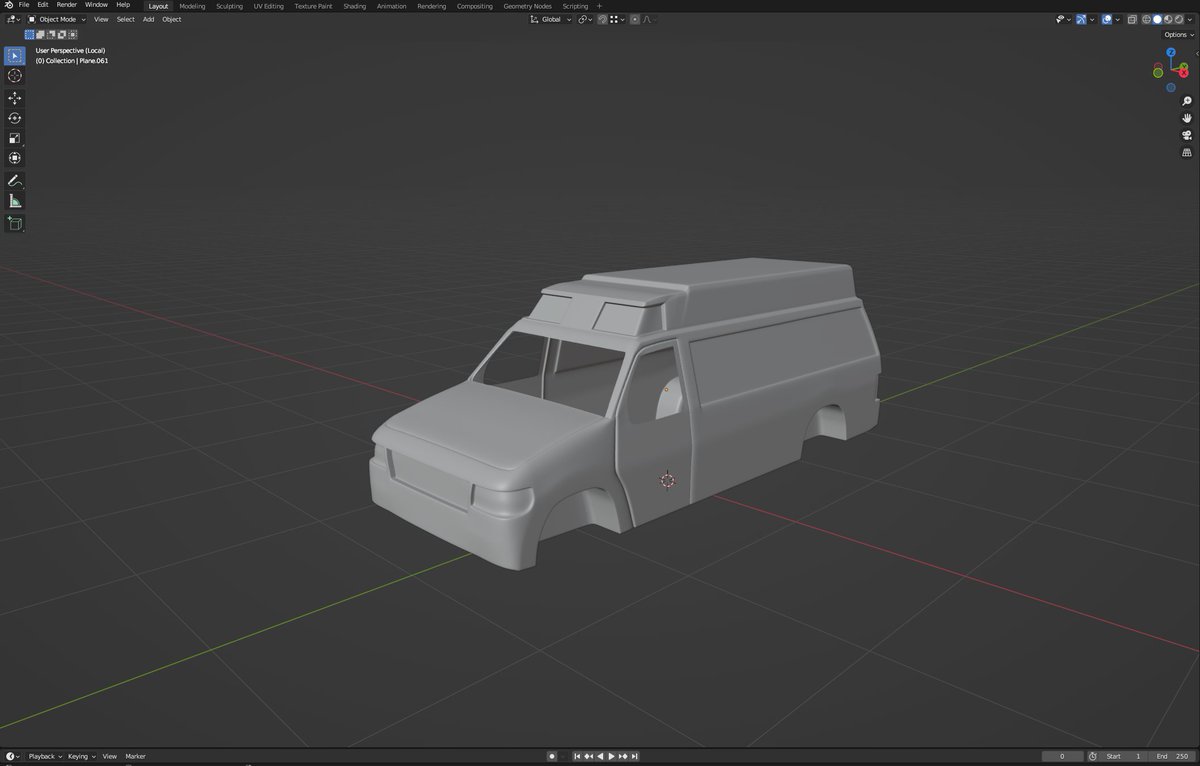Open the overlays settings dropdown arrow

pos(1117,19)
